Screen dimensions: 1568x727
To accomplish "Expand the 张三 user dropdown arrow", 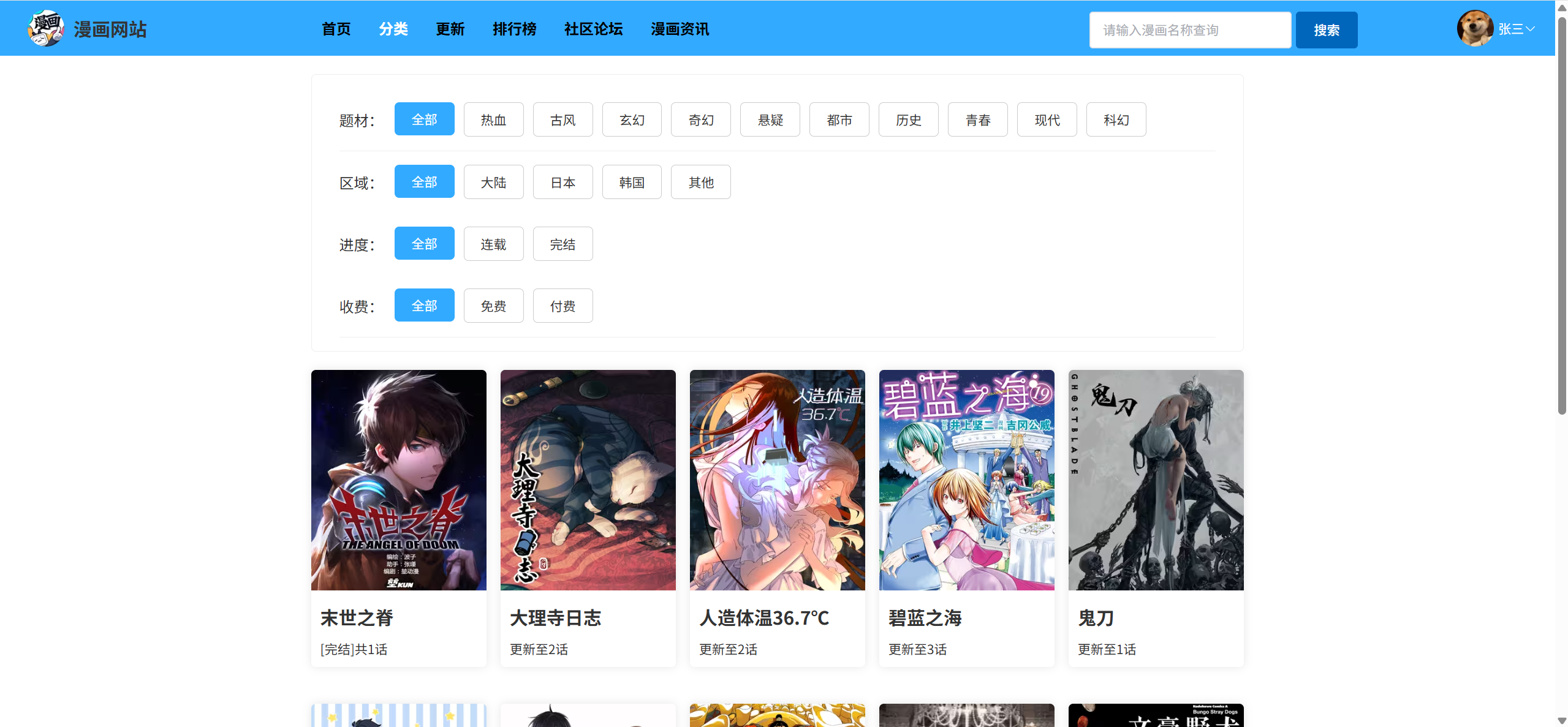I will [x=1530, y=29].
